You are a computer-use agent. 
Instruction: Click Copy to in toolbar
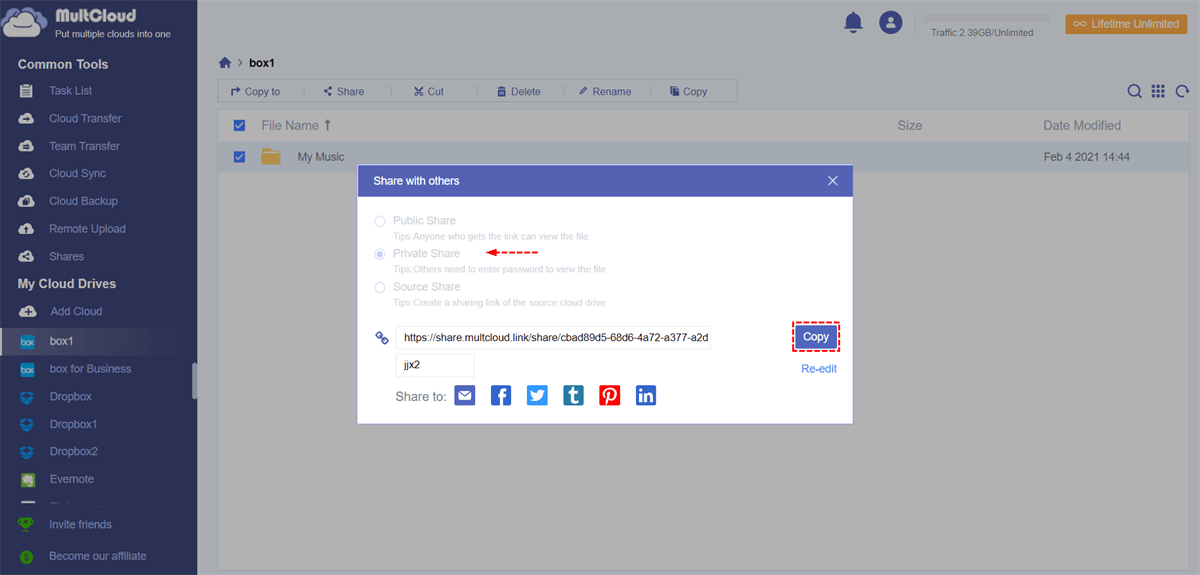coord(256,91)
